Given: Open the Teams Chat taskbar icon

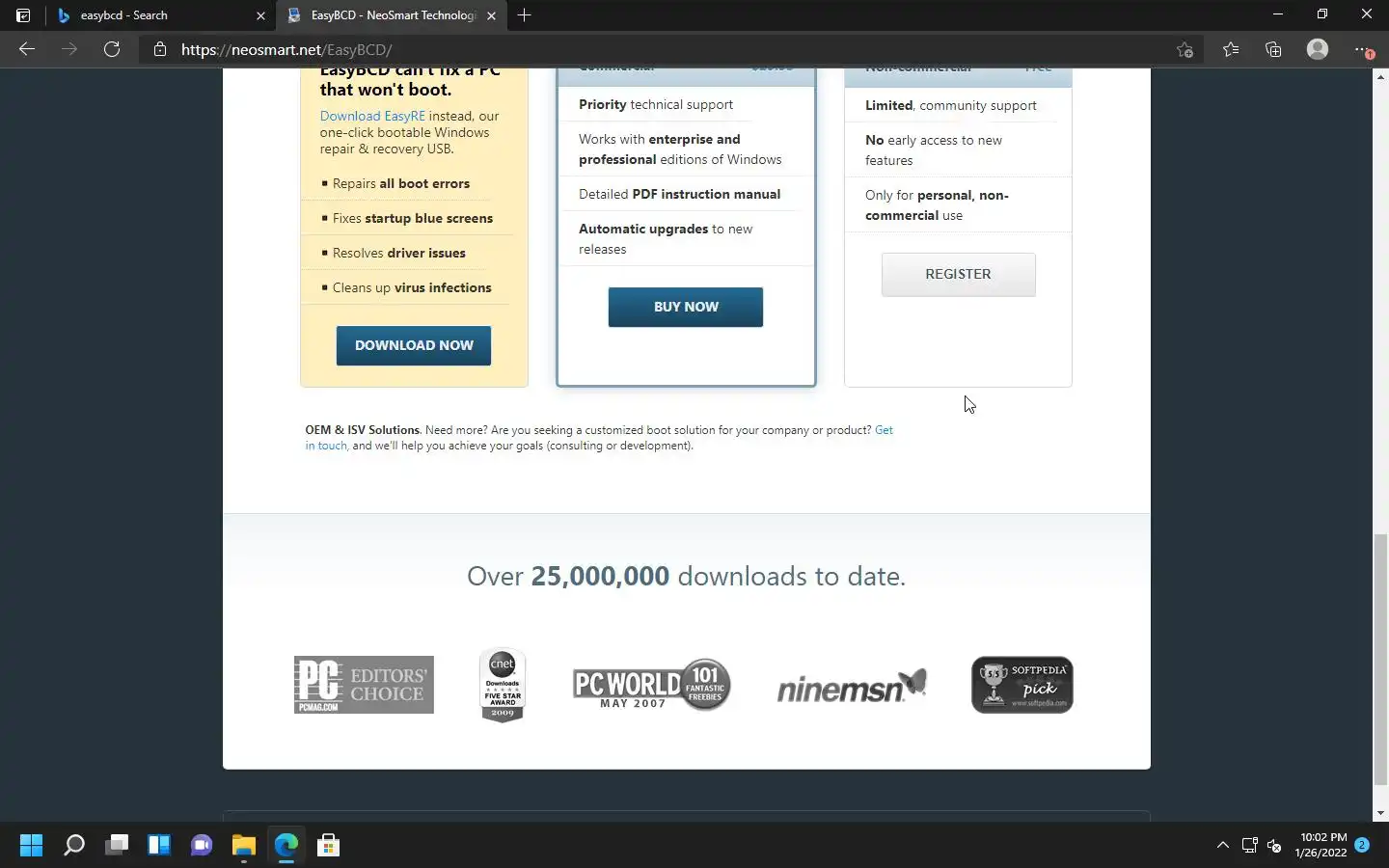Looking at the screenshot, I should click(x=202, y=846).
